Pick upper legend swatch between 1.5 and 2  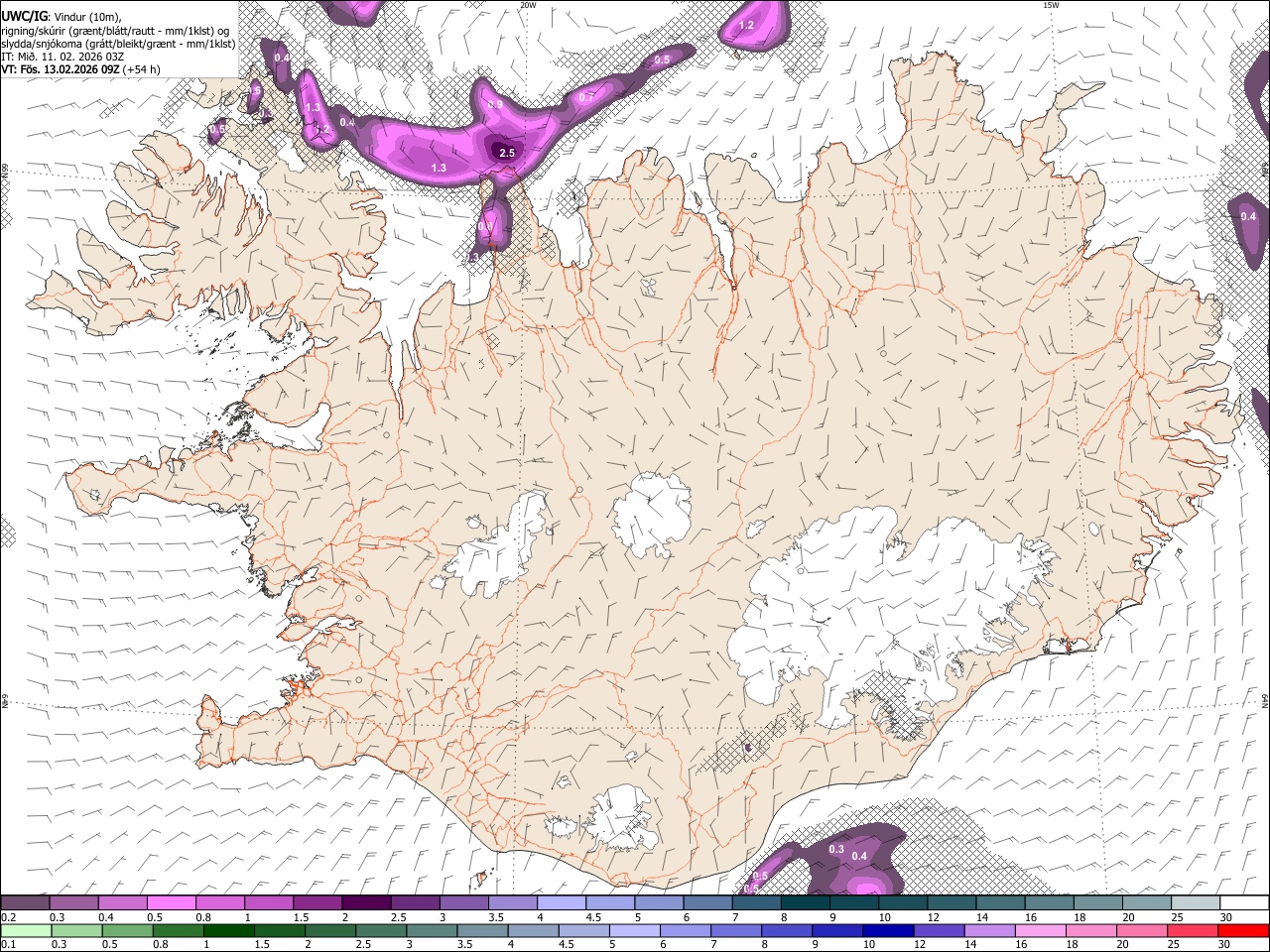coord(317,902)
